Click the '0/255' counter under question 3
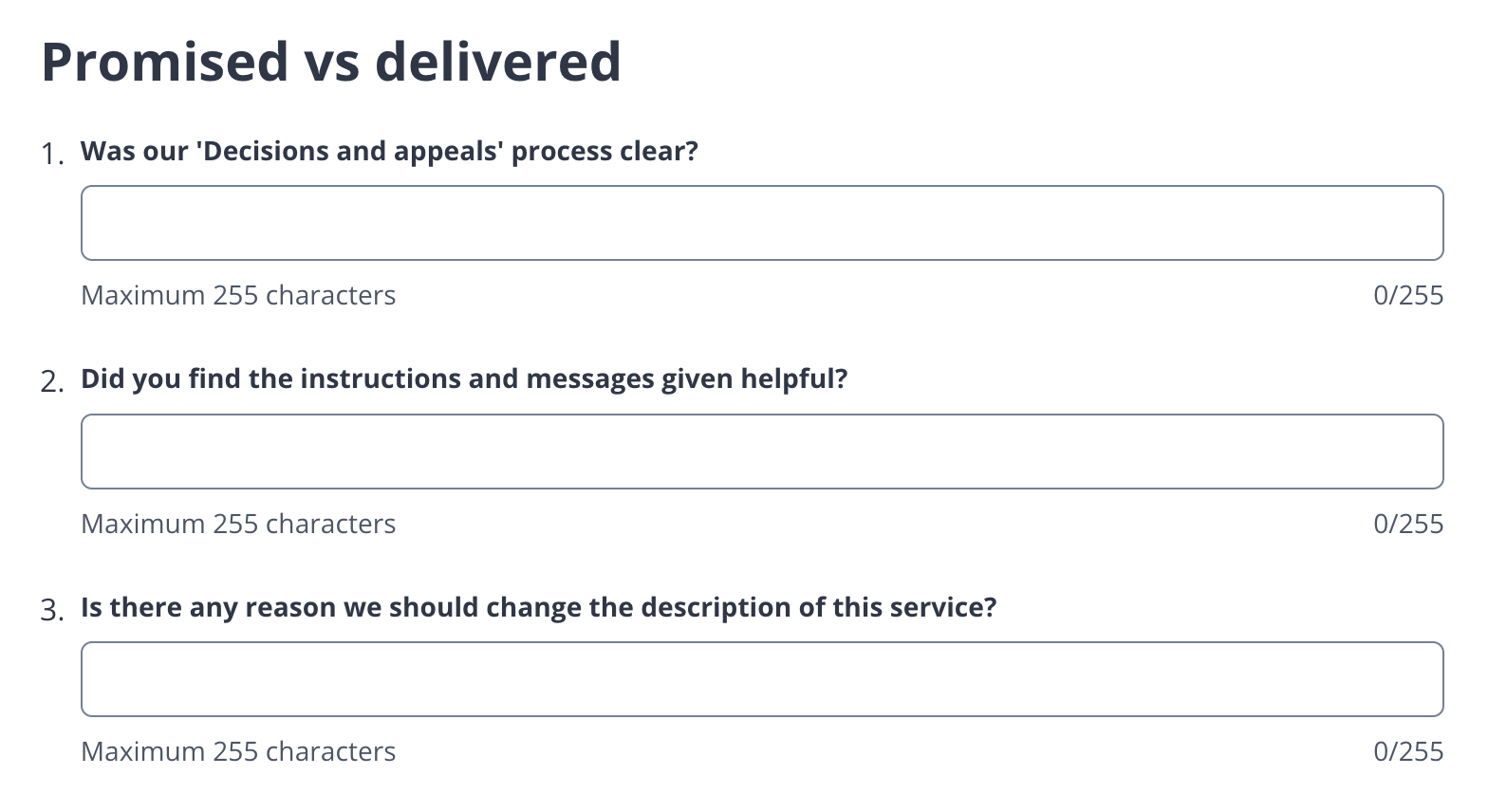 click(1408, 750)
